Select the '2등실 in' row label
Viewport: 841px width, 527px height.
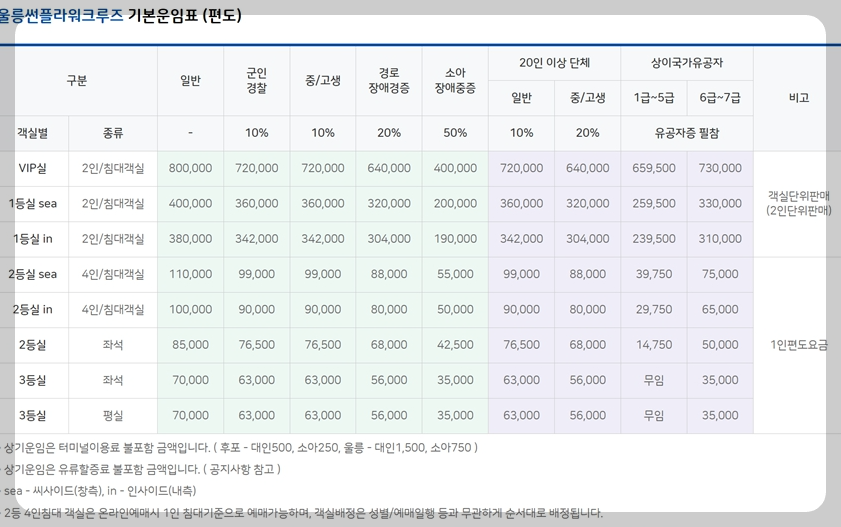[x=33, y=310]
